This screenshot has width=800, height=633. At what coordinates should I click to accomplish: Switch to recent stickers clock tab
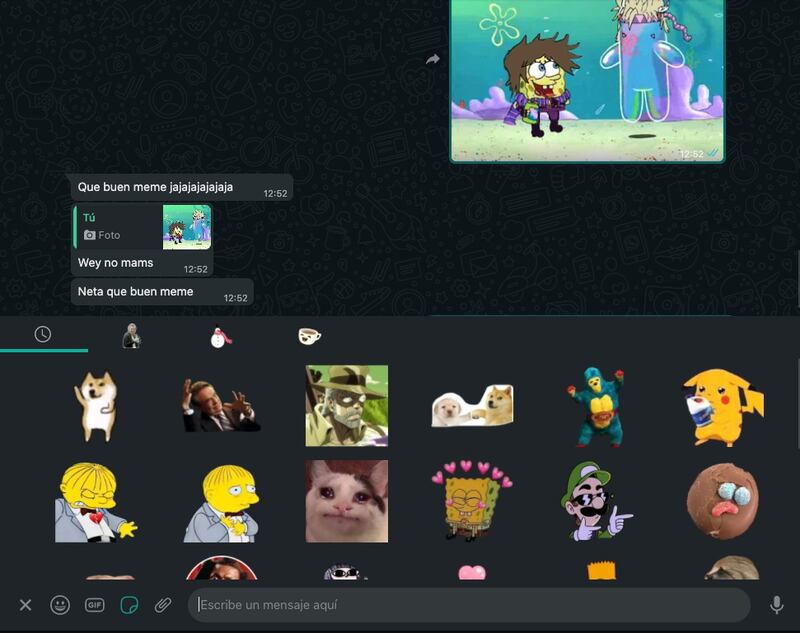coord(43,335)
